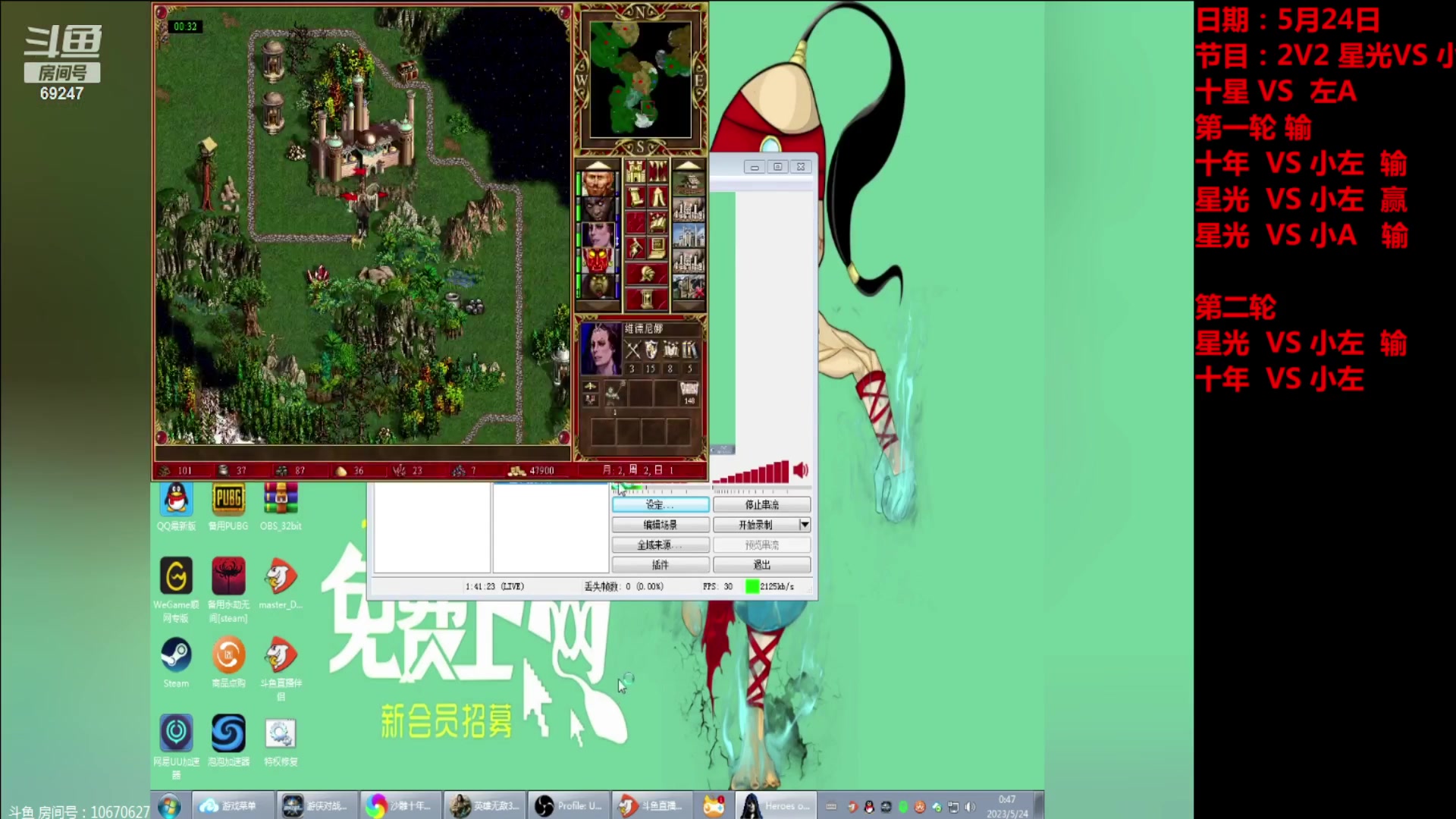Viewport: 1456px width, 819px height.
Task: Switch to 英雄无敌3 taskbar item
Action: [485, 805]
